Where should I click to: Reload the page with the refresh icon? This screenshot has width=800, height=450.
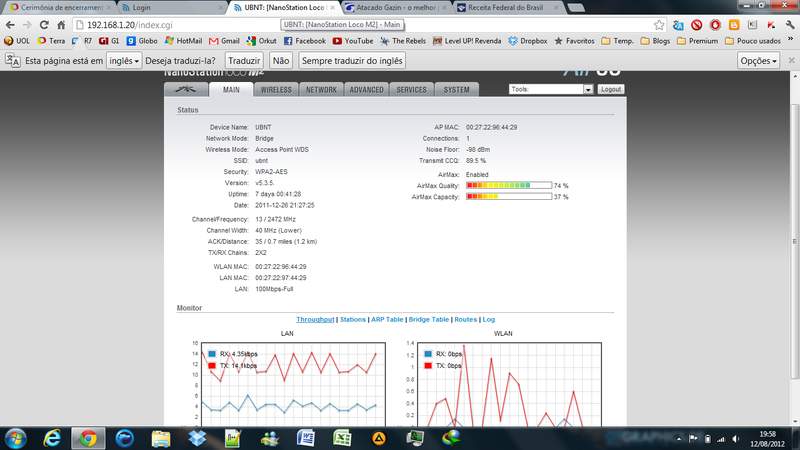click(x=44, y=24)
